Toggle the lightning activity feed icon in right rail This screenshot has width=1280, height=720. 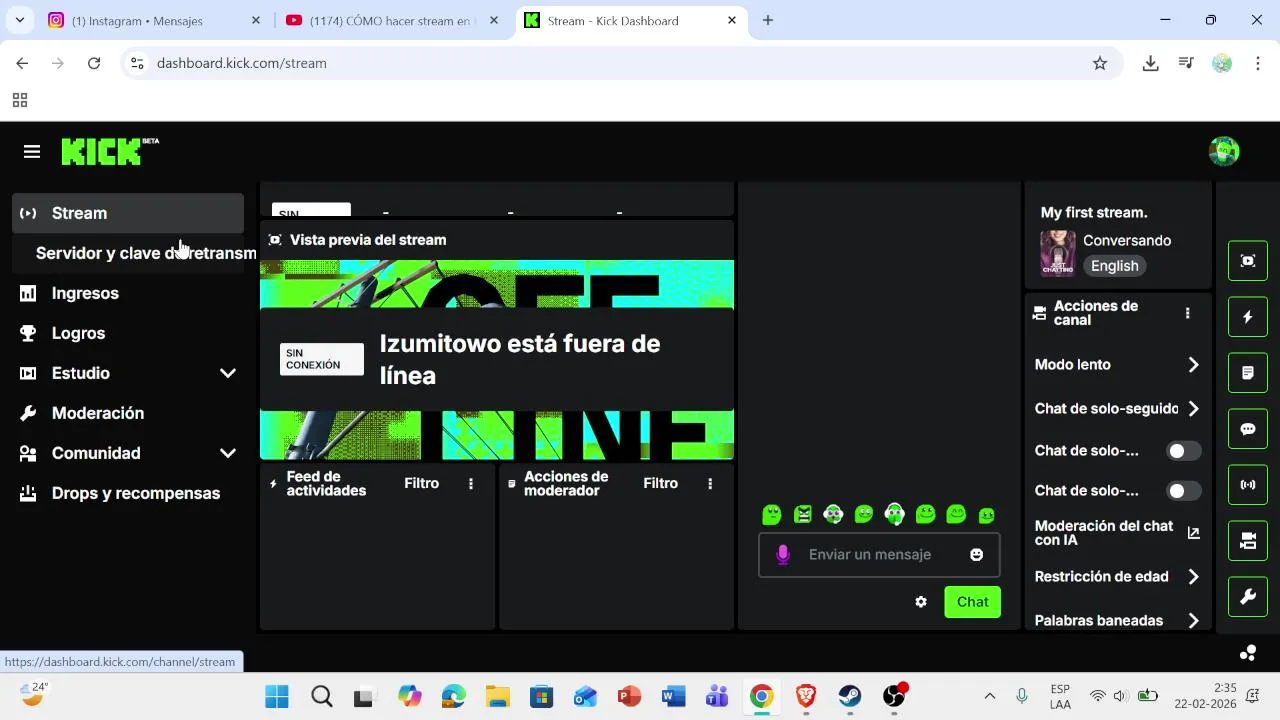click(1248, 317)
